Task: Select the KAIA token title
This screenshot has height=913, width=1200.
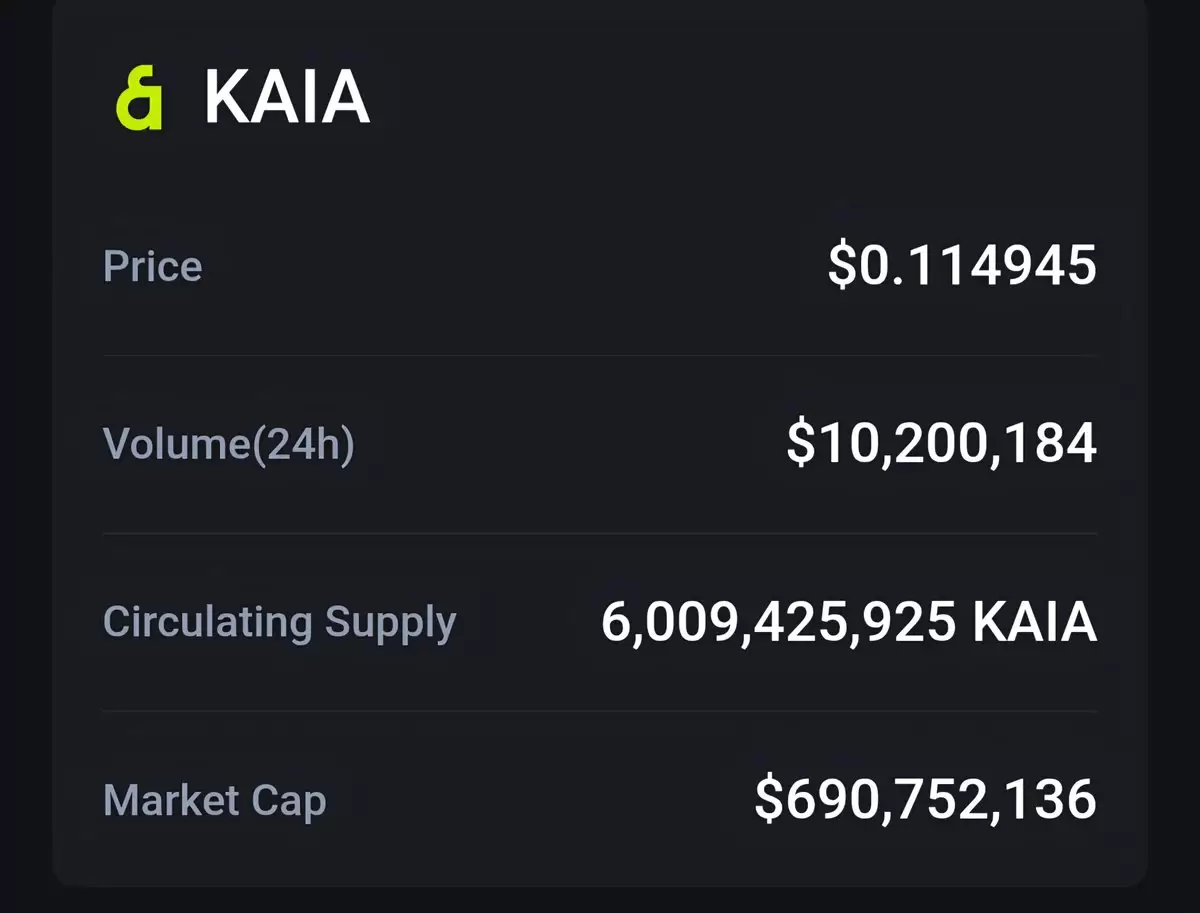Action: click(287, 98)
